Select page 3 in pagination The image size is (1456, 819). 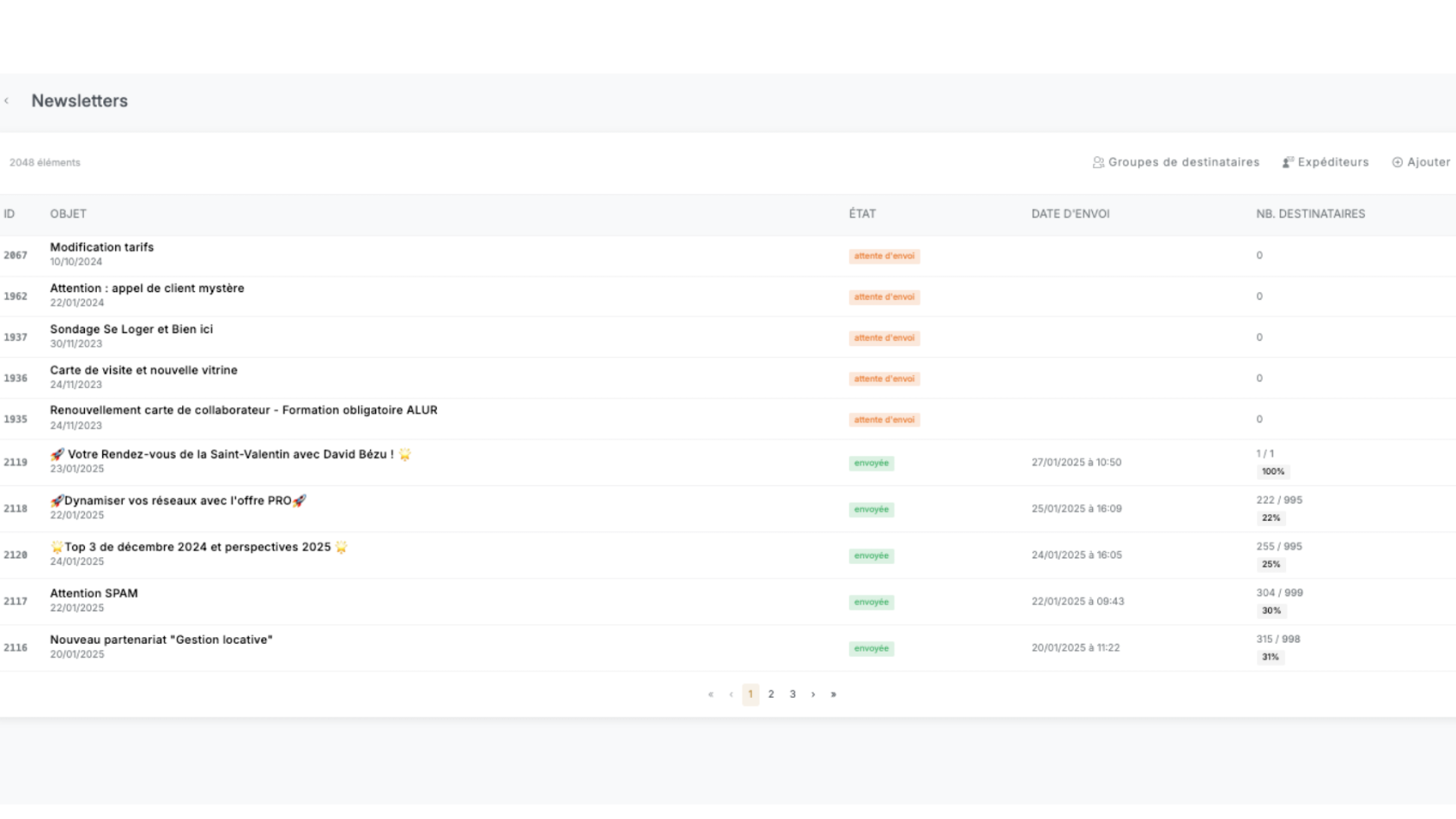click(x=792, y=694)
